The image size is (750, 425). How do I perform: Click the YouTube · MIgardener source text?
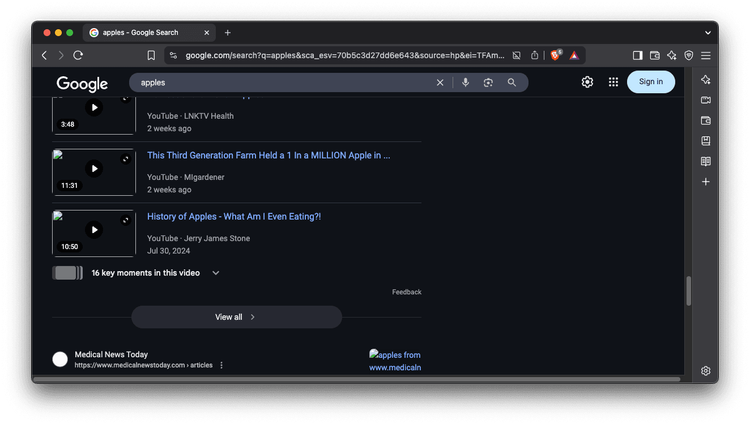click(x=186, y=177)
